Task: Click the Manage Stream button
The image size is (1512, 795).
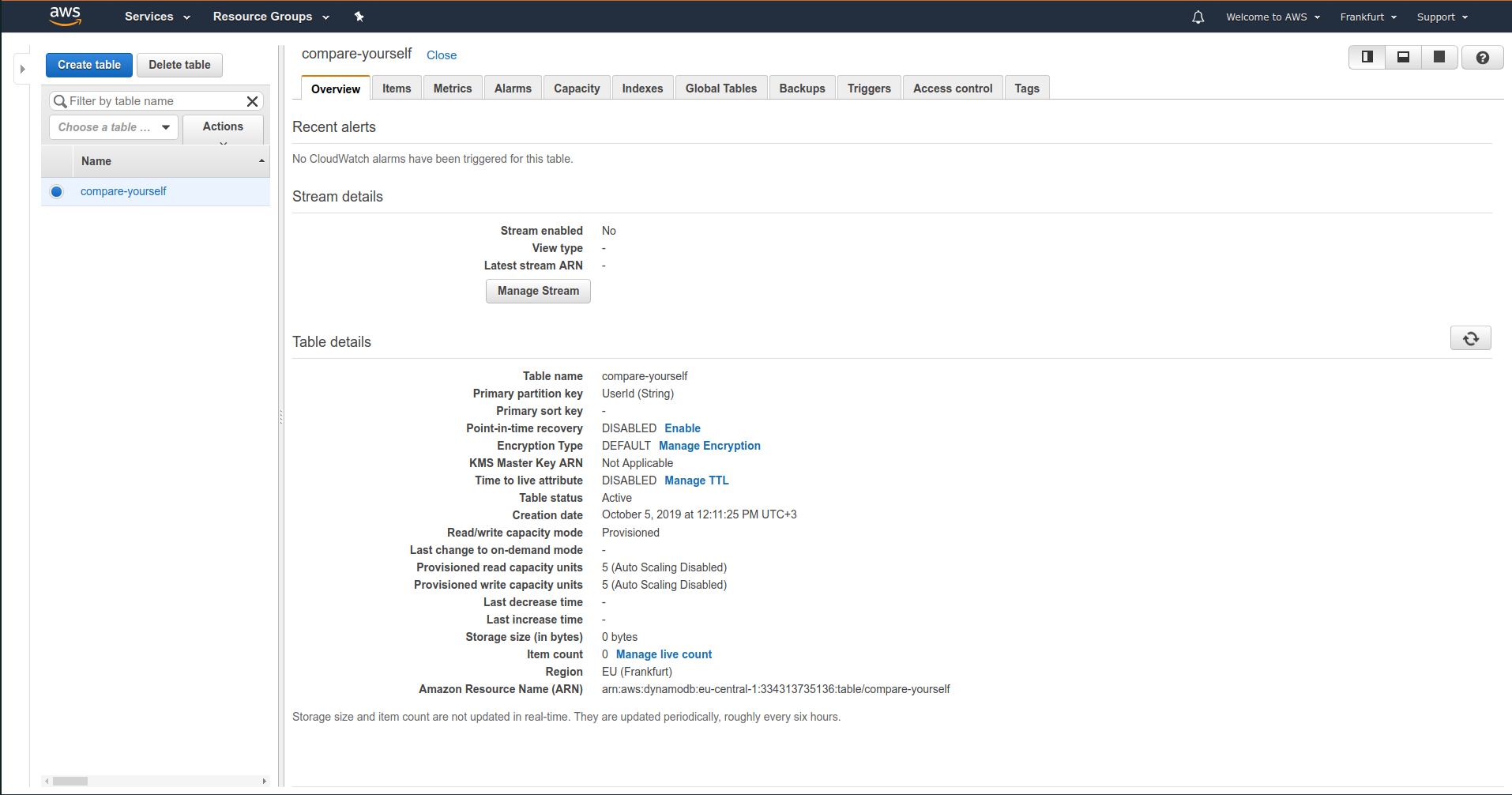Action: coord(538,291)
